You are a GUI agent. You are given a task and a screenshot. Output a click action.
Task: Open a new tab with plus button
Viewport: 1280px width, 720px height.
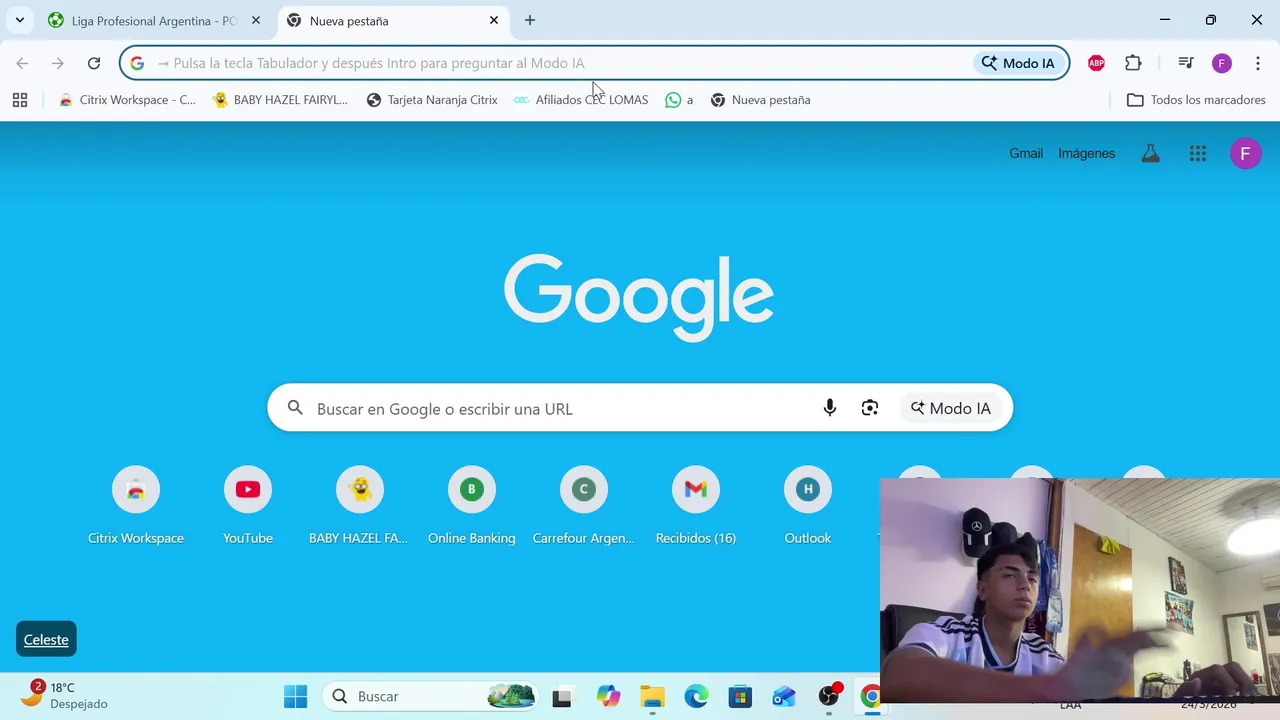530,20
